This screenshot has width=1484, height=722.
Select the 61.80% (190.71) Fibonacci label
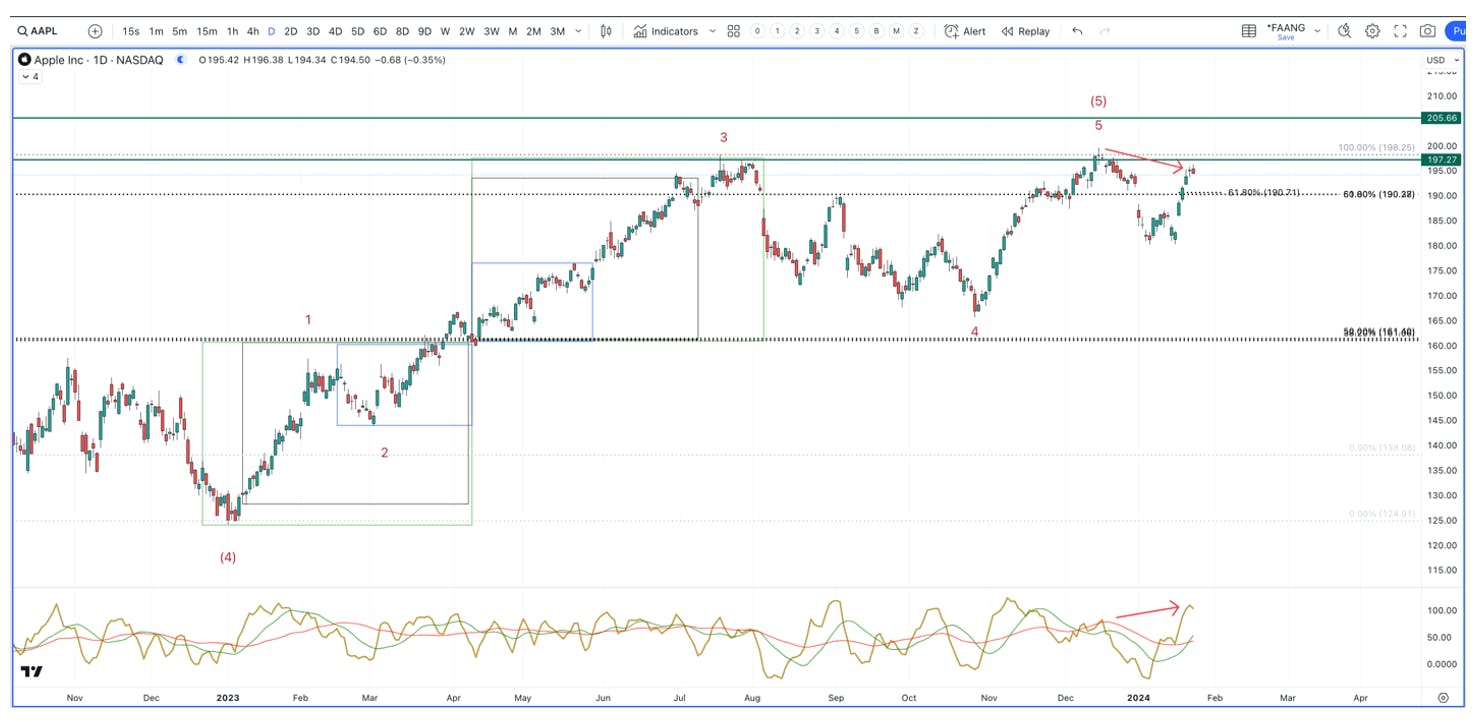(1264, 192)
